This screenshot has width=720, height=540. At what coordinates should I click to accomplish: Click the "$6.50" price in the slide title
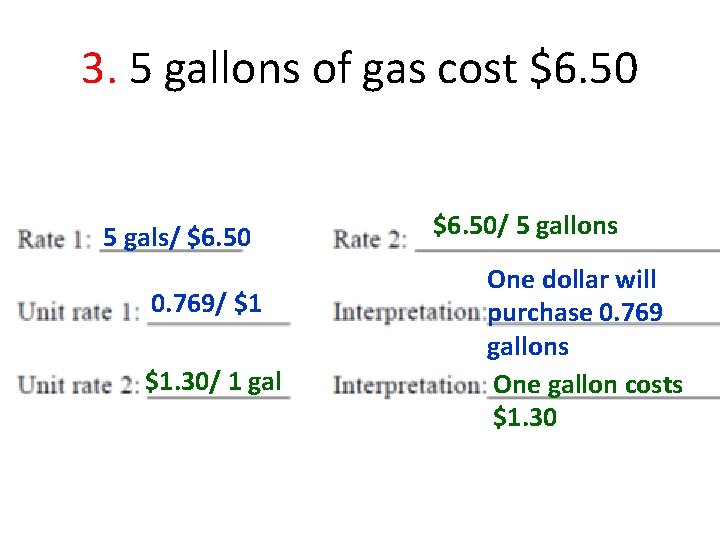[582, 69]
